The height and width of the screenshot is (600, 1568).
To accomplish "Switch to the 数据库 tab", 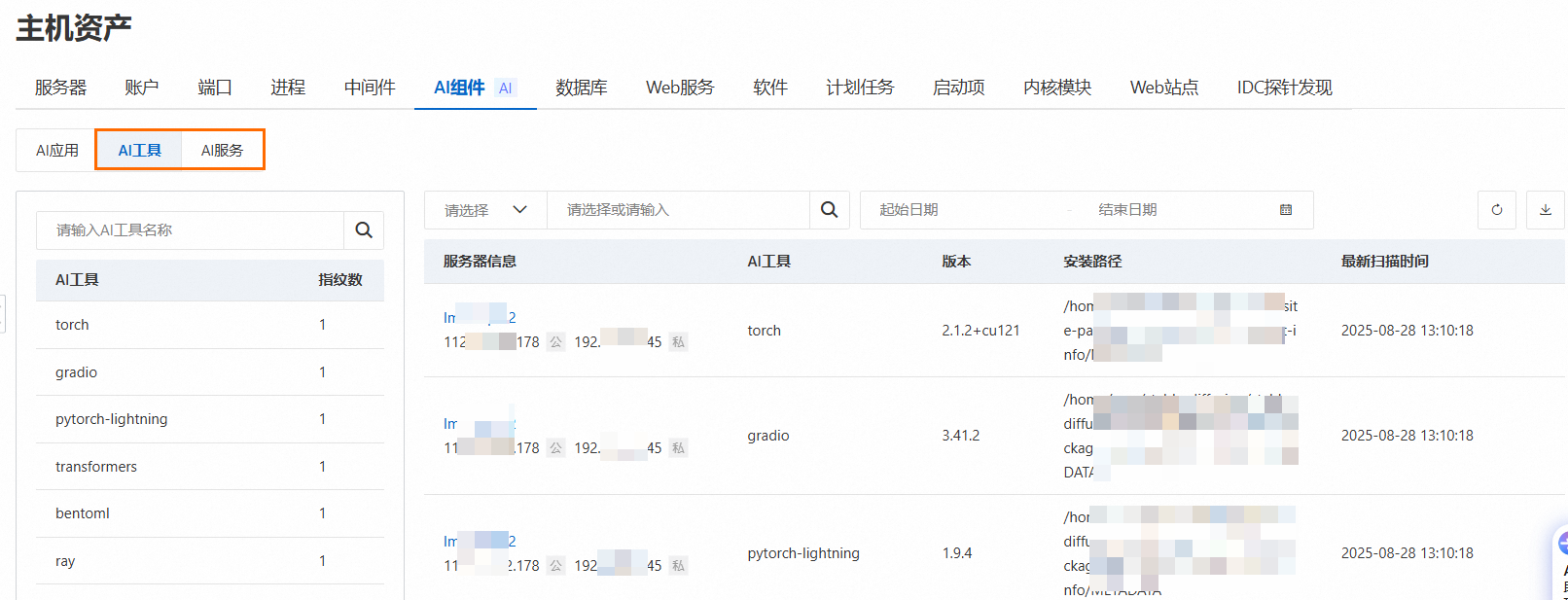I will (x=582, y=88).
